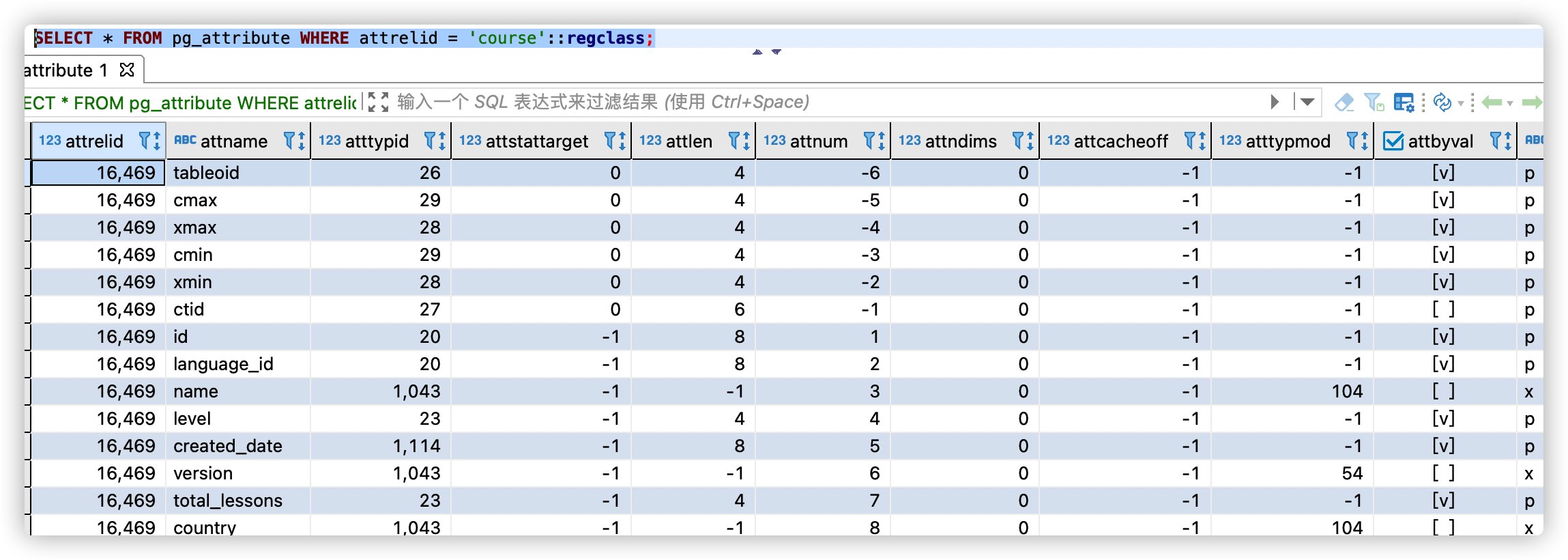1568x560 pixels.
Task: Click the attndims filter funnel
Action: point(1018,141)
